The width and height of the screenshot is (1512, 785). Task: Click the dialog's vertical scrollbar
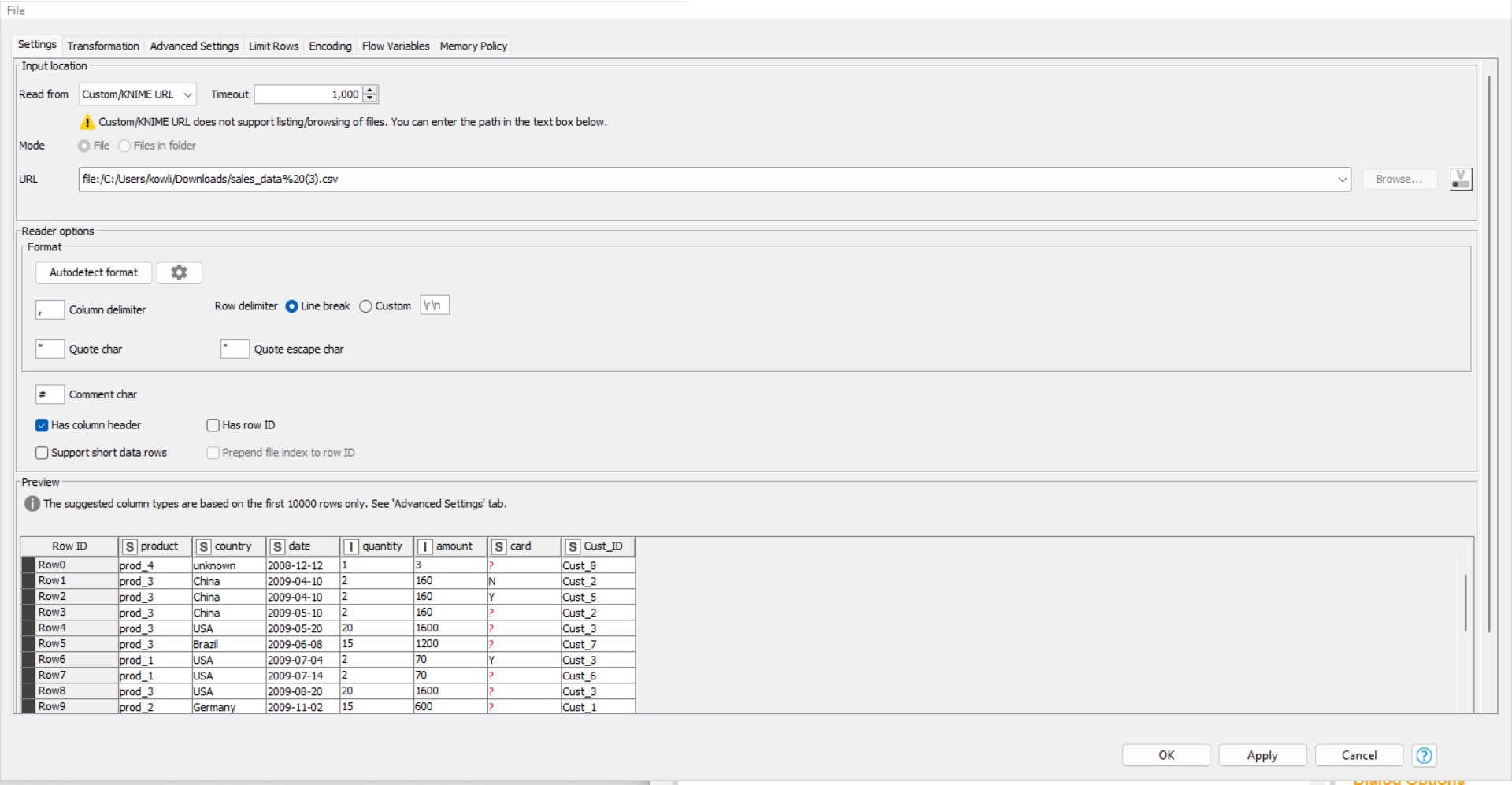1489,354
